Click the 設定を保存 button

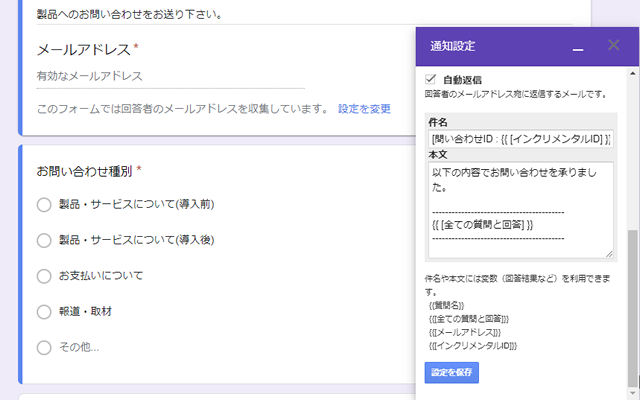(451, 372)
